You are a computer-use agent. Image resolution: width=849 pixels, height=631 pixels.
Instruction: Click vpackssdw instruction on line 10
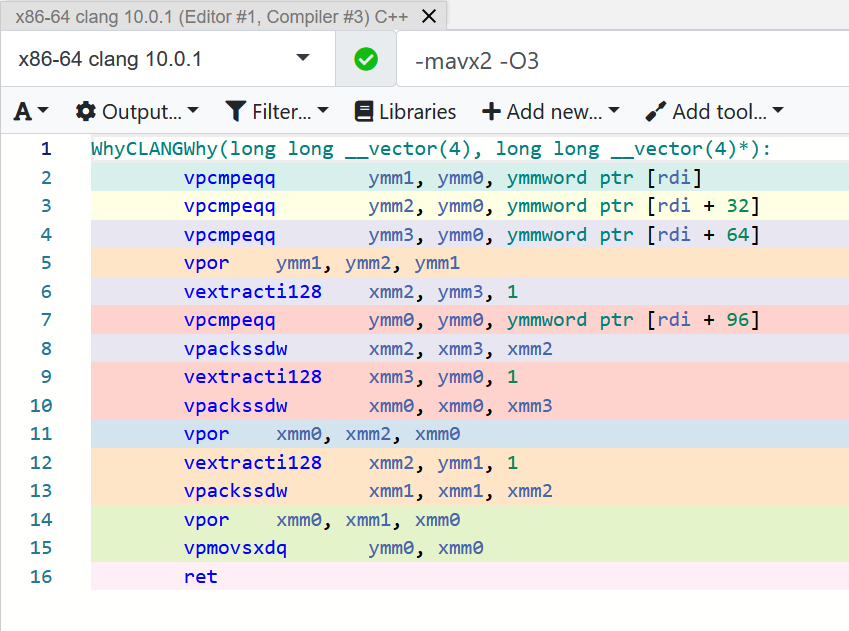pyautogui.click(x=236, y=406)
